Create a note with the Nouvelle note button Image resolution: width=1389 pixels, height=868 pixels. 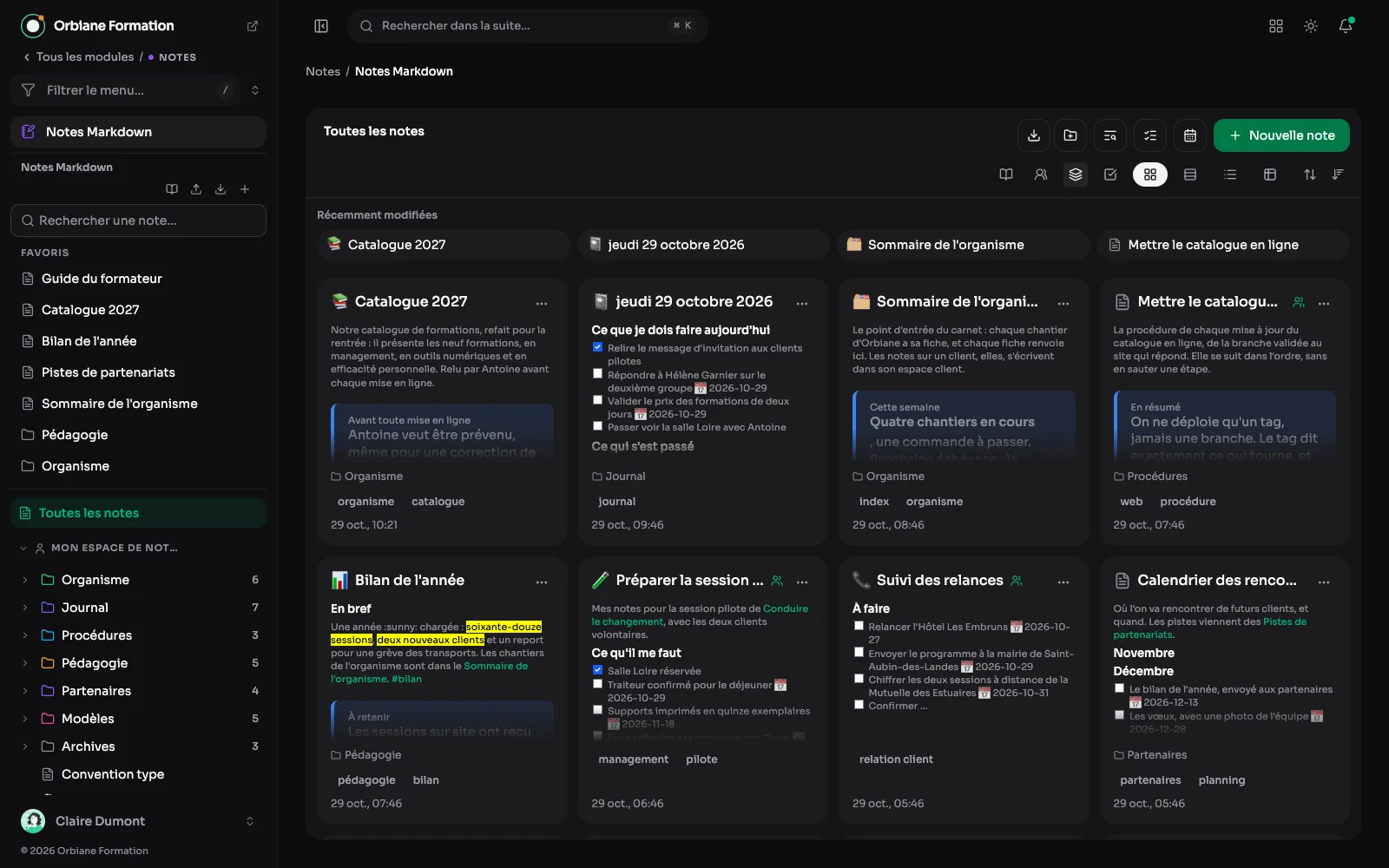tap(1281, 135)
